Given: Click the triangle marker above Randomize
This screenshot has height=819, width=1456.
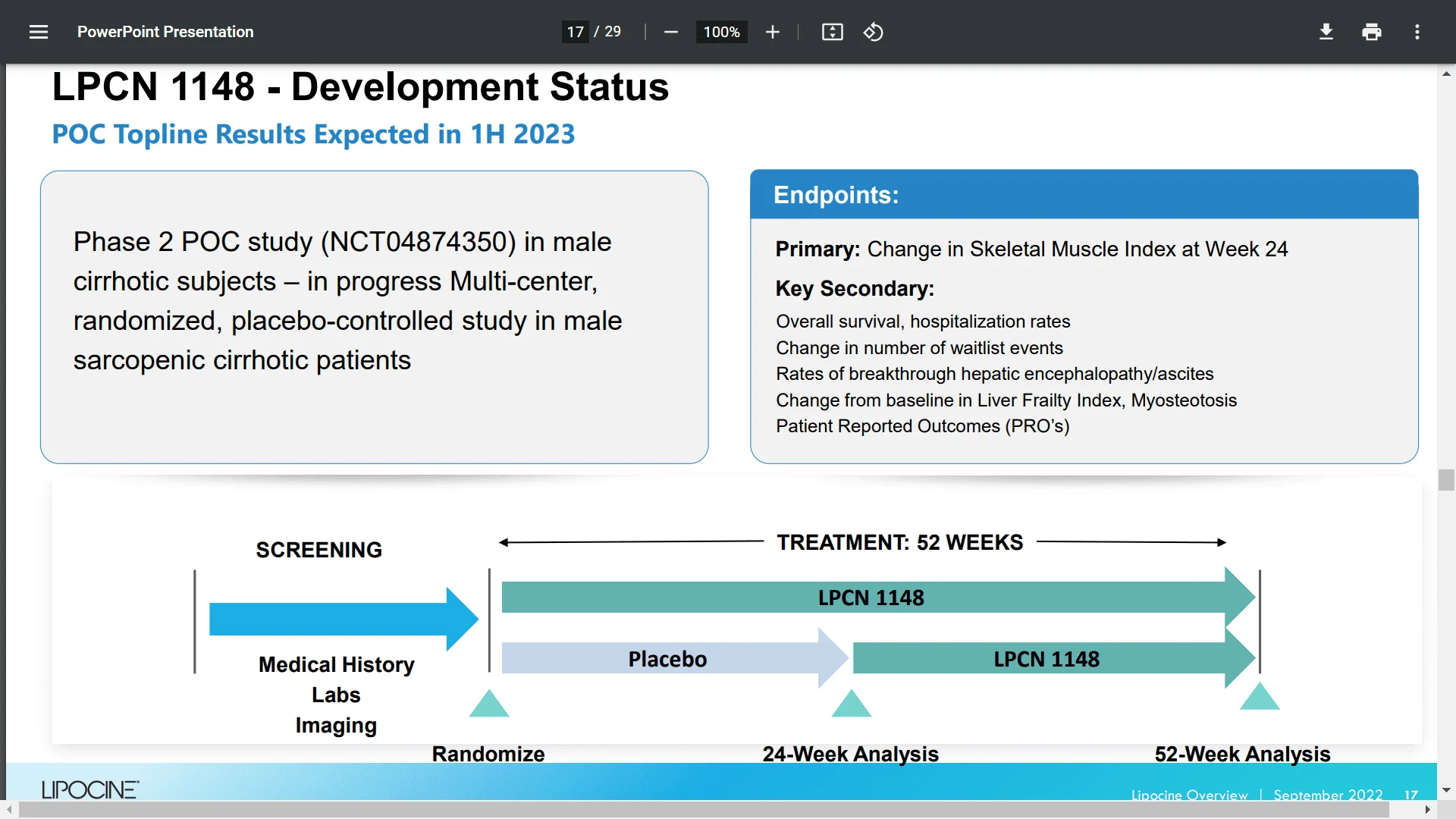Looking at the screenshot, I should (489, 703).
